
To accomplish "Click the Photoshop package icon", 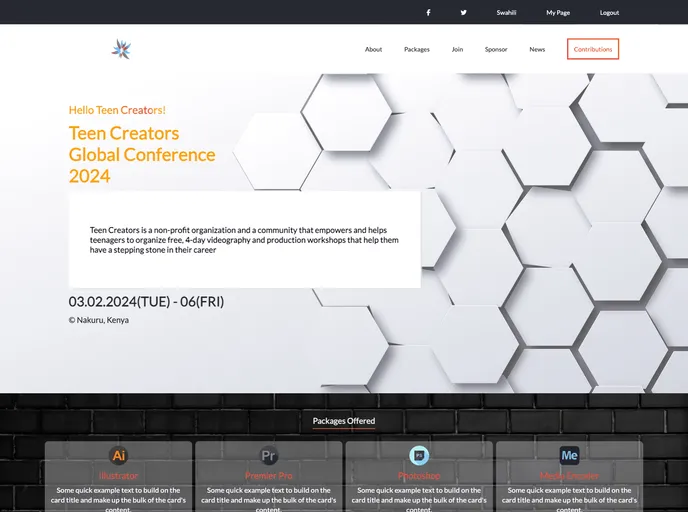I will coord(419,455).
